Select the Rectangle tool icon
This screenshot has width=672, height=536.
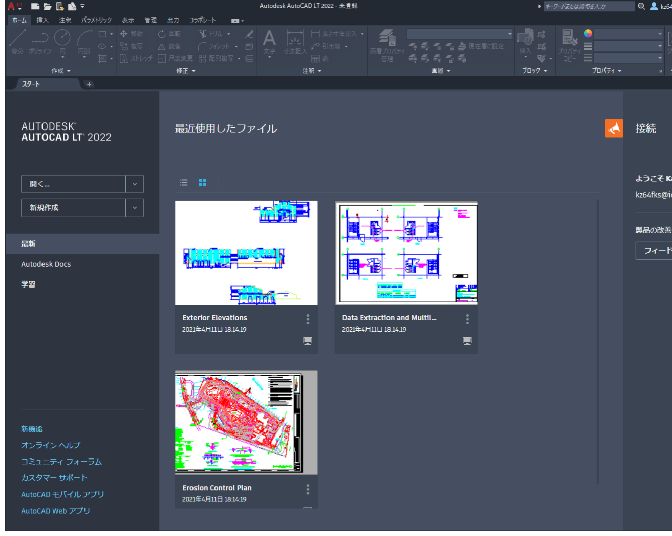pyautogui.click(x=102, y=33)
